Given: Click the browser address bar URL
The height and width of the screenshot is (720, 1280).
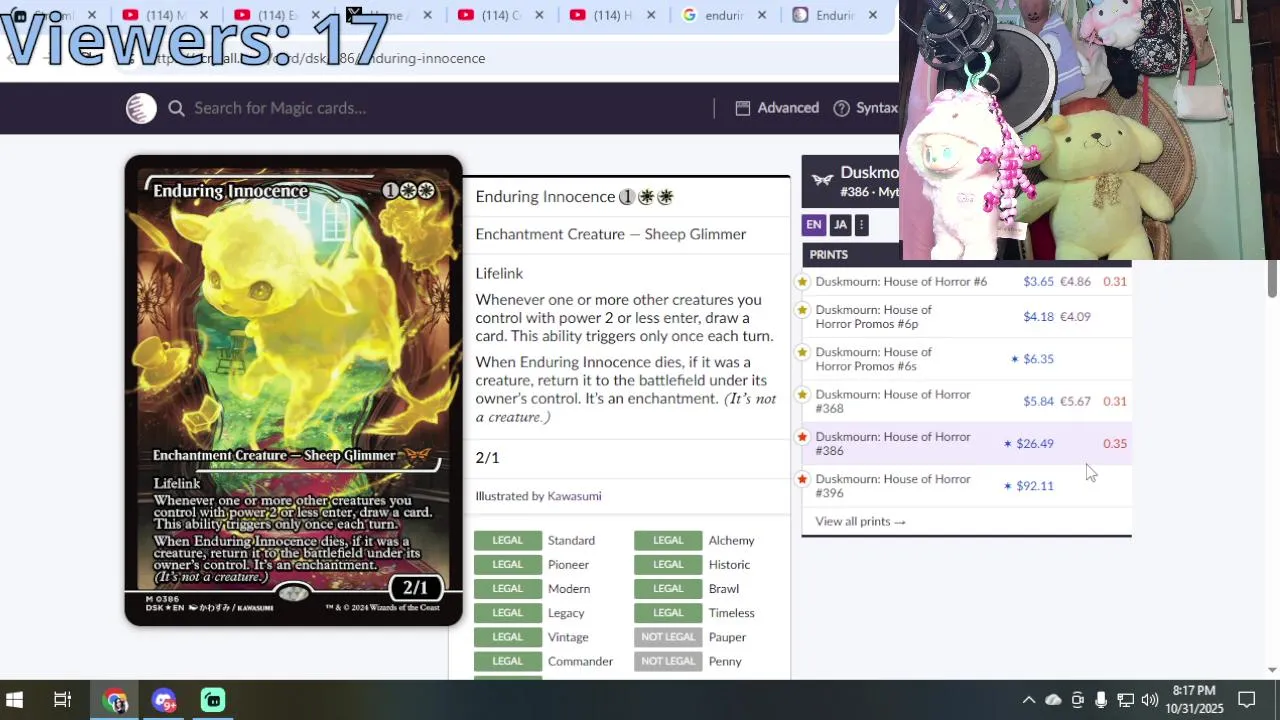Looking at the screenshot, I should (315, 58).
